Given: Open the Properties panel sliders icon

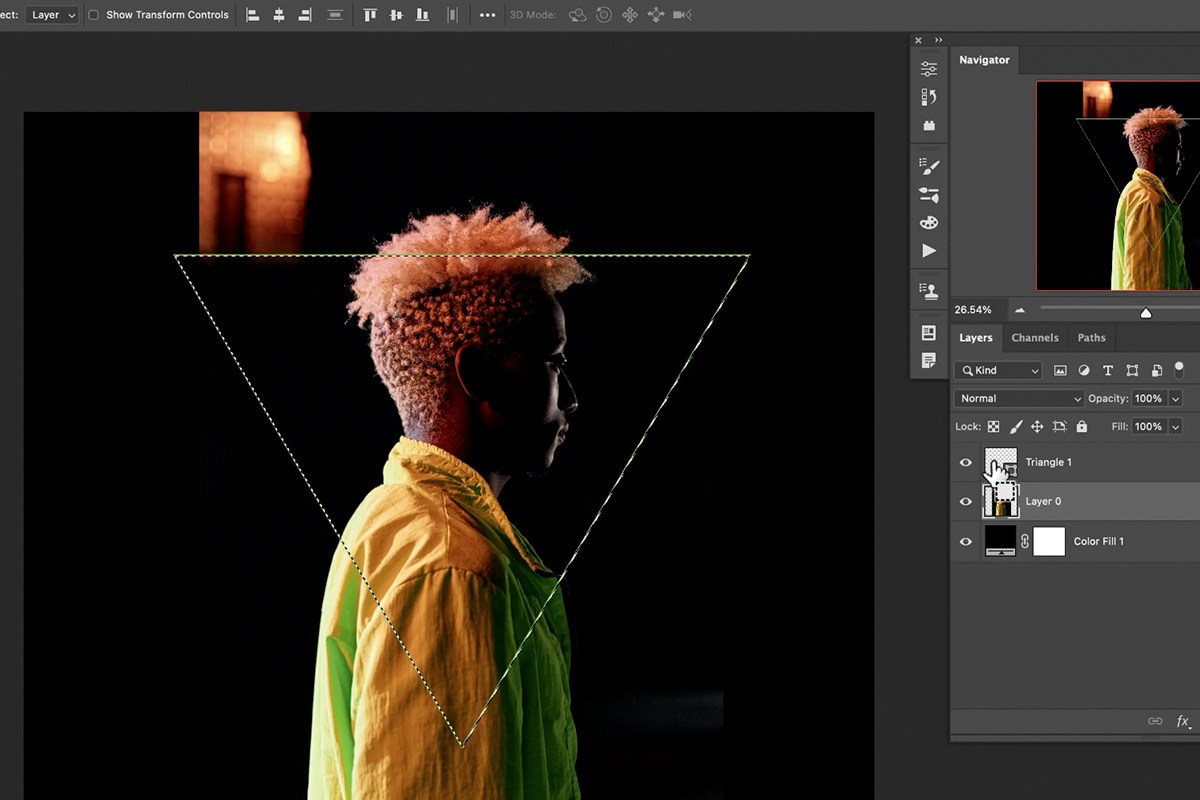Looking at the screenshot, I should coord(929,69).
